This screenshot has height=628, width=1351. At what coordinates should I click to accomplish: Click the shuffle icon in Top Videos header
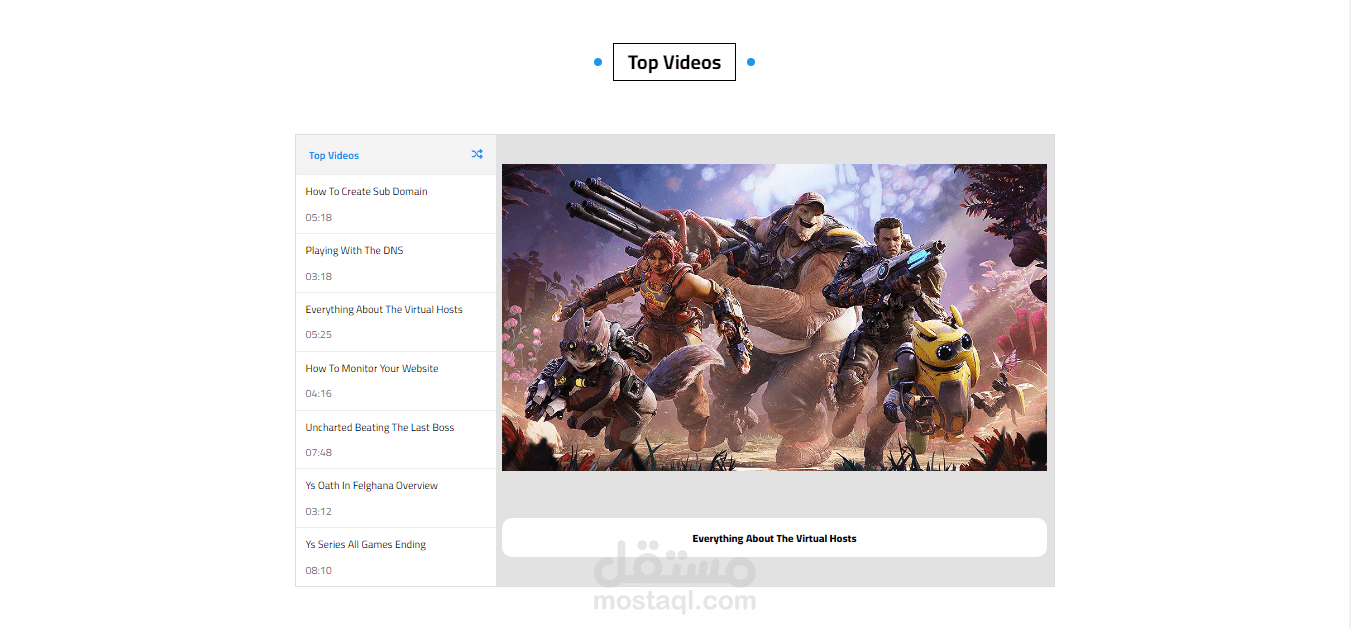pyautogui.click(x=477, y=154)
